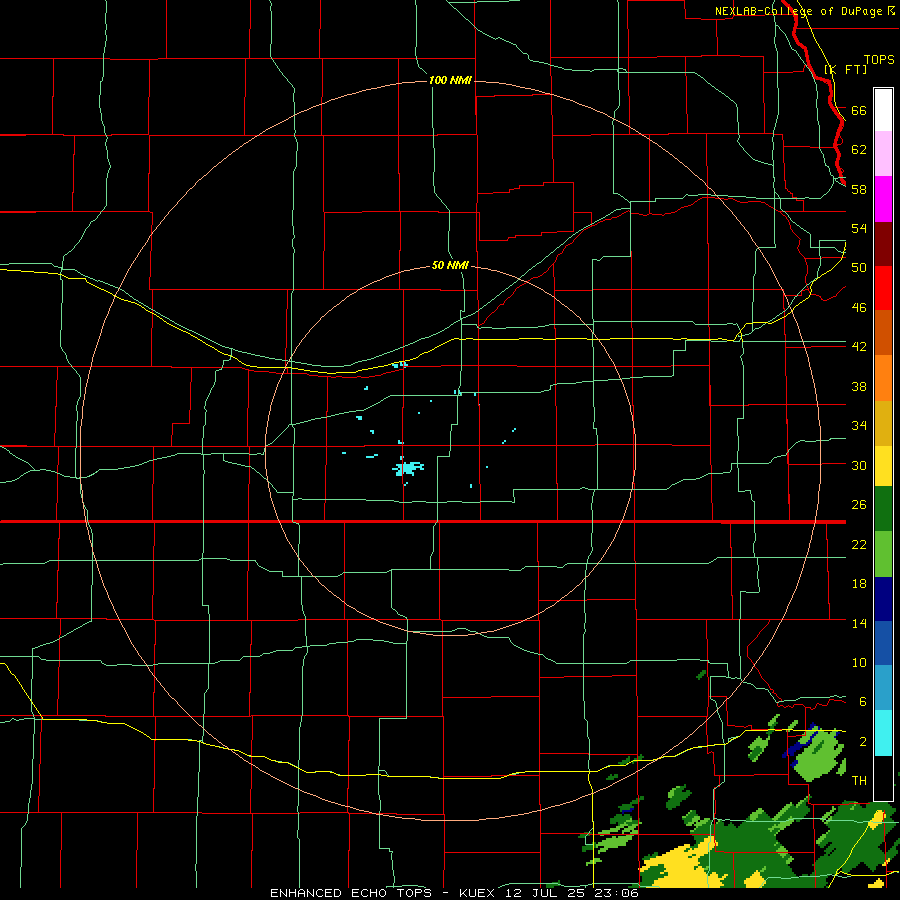Click the 14 value on the legend

click(859, 623)
